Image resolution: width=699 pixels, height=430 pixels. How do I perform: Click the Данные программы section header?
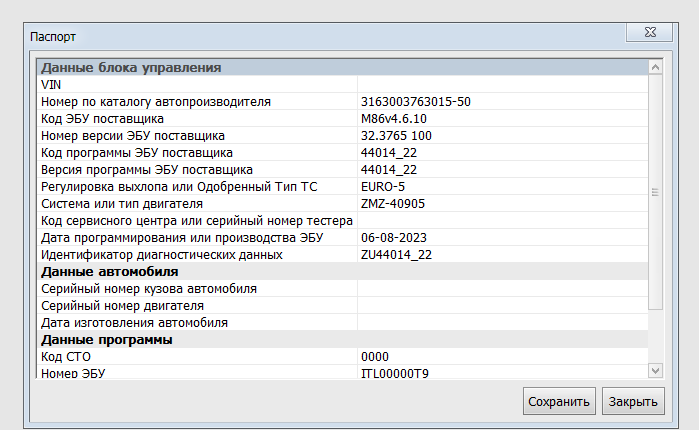[x=343, y=340]
